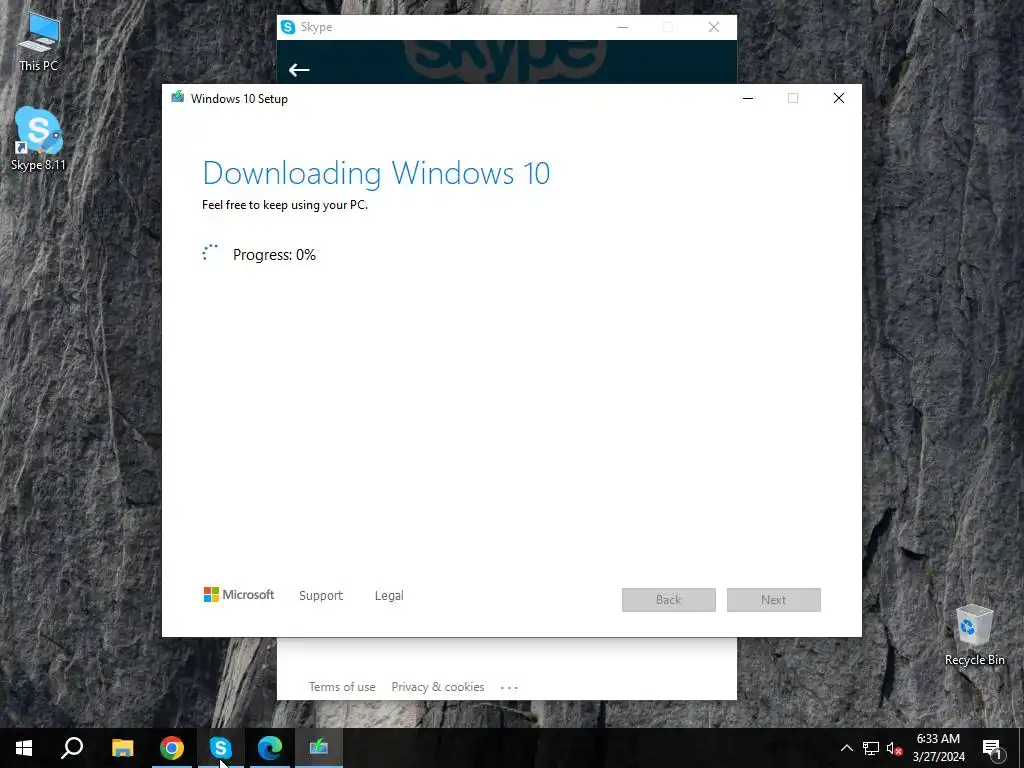Viewport: 1024px width, 768px height.
Task: Select Windows 10 Setup taskbar icon
Action: (x=319, y=748)
